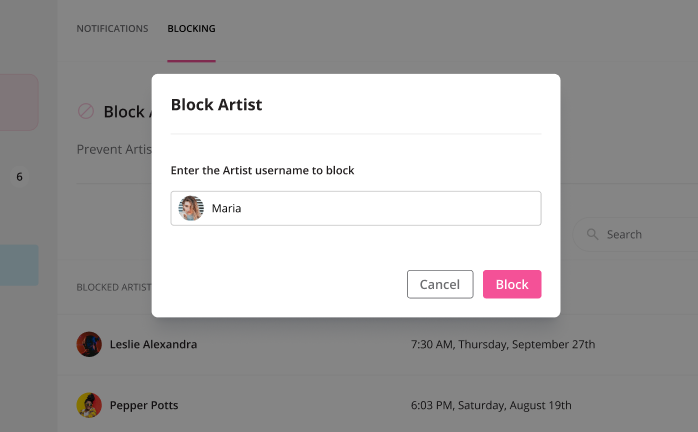The image size is (698, 432).
Task: Select the pink highlighted sidebar item
Action: pos(19,102)
